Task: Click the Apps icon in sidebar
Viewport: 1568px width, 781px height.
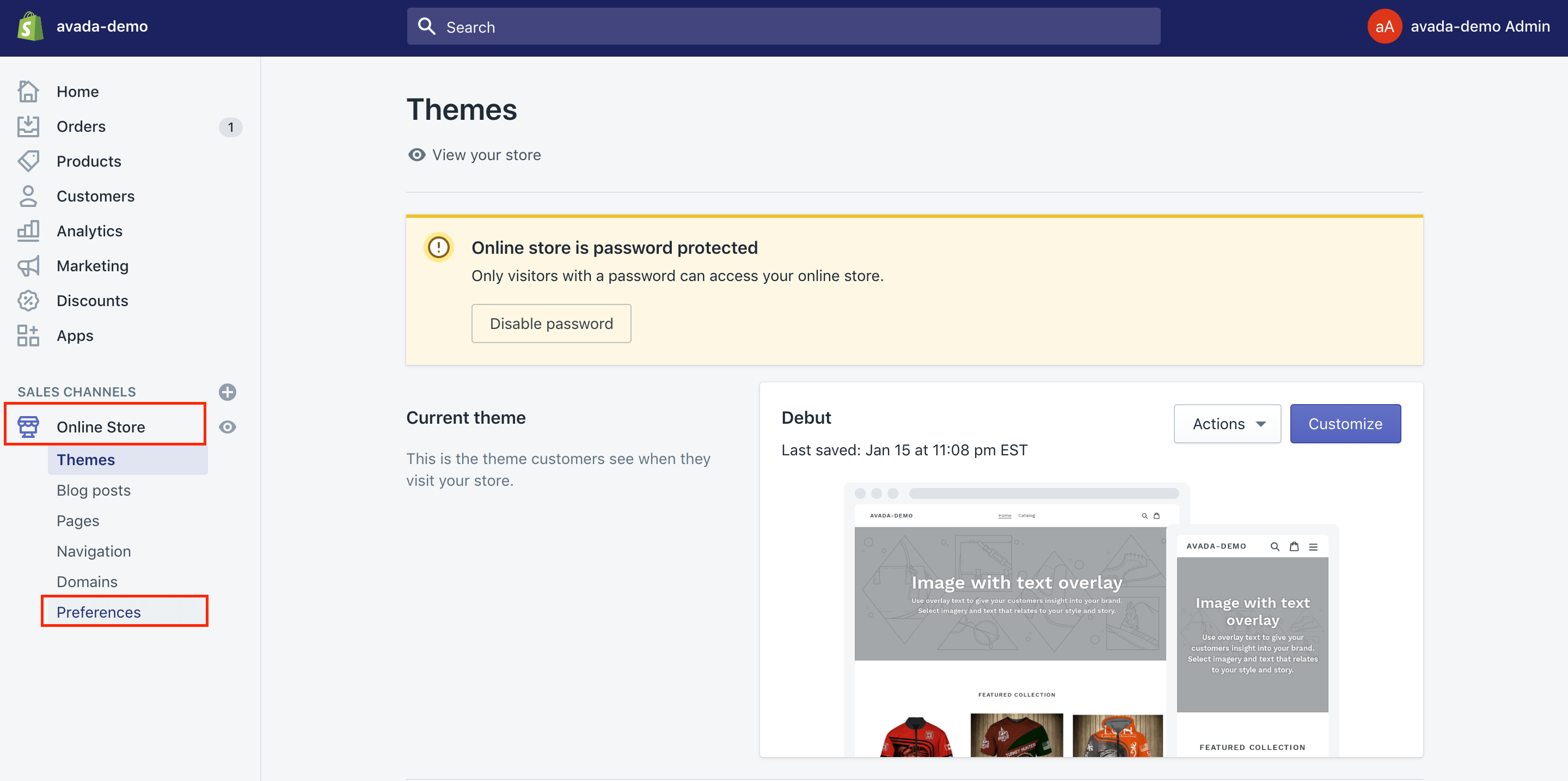Action: [x=27, y=335]
